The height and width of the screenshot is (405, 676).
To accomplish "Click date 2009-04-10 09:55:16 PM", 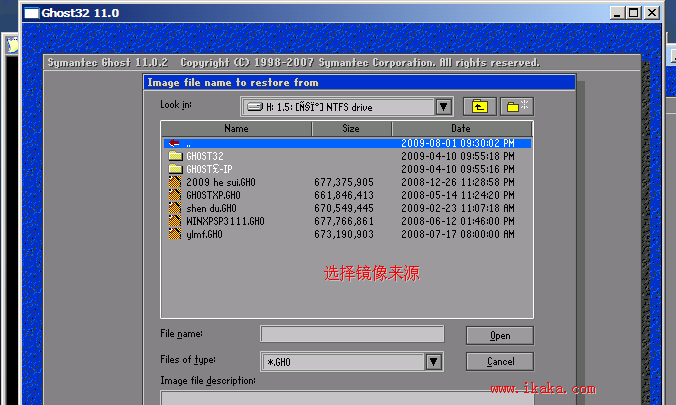I will point(458,169).
